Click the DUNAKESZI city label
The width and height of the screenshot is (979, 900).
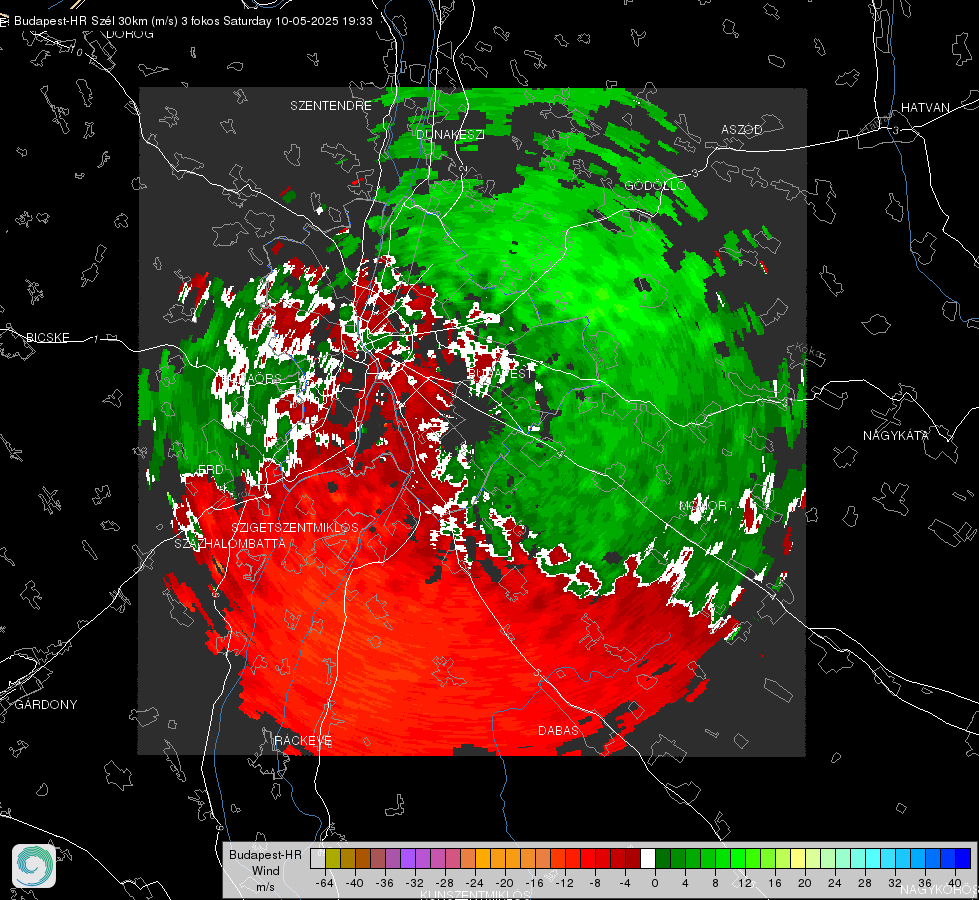(x=450, y=135)
